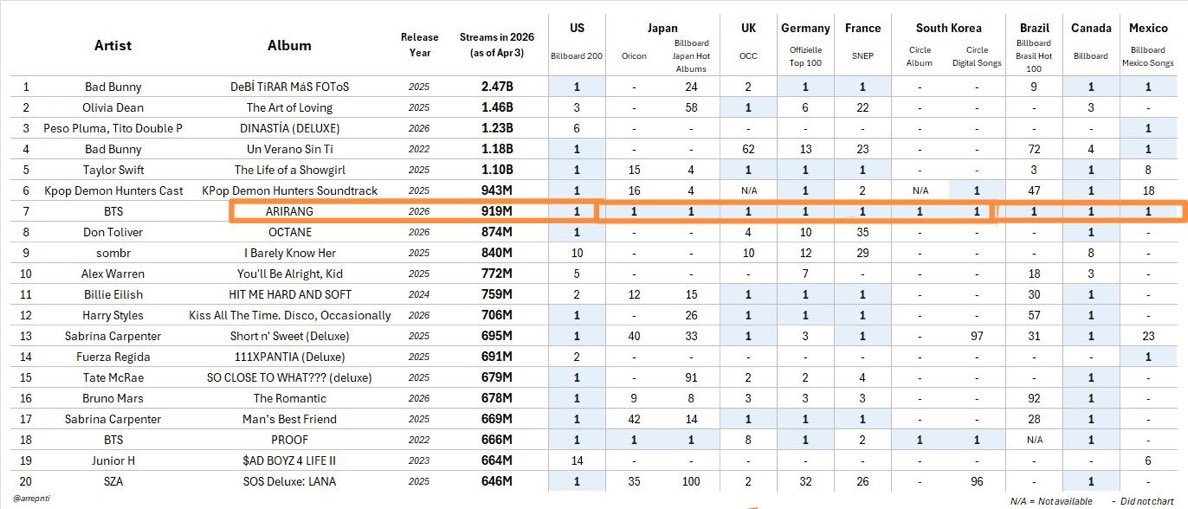Select the I Barely Know Her album

pos(289,252)
